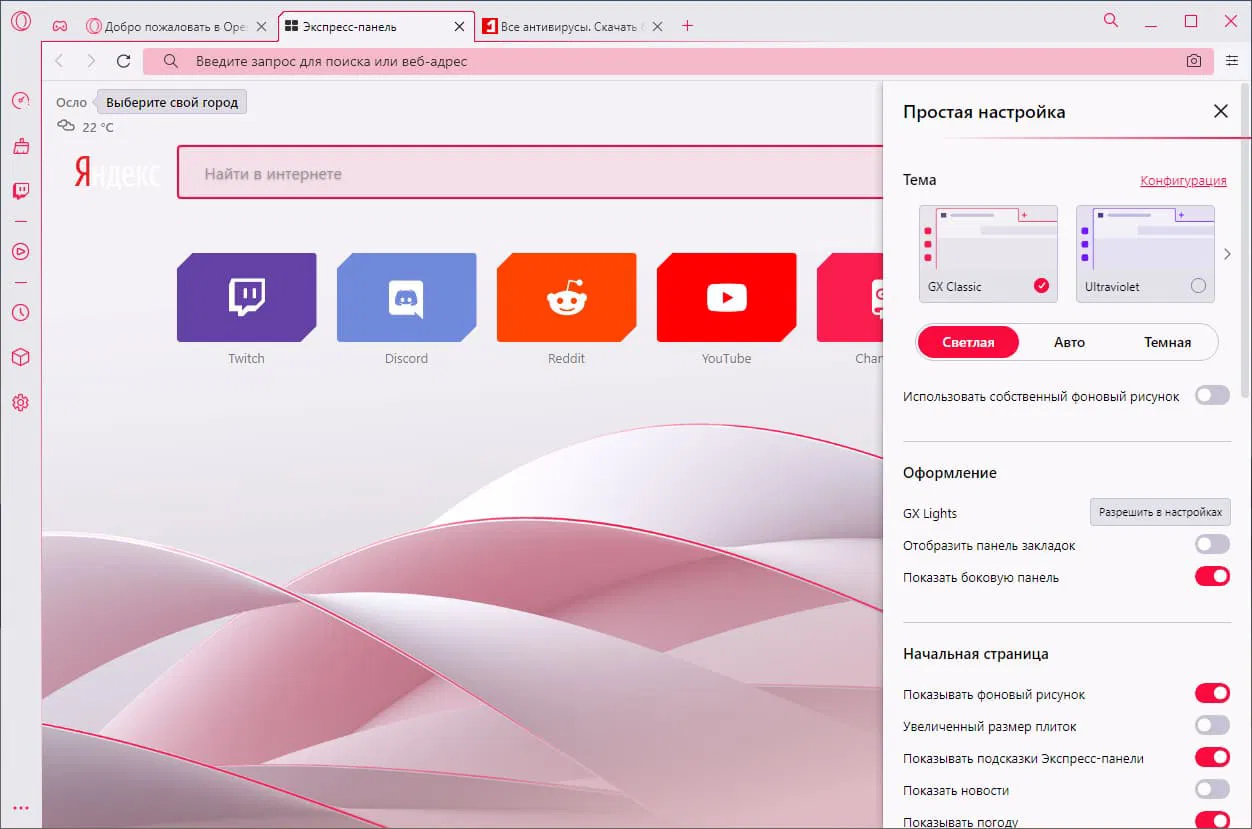The height and width of the screenshot is (829, 1252).
Task: Turn off Показывать фоновый рисунок toggle
Action: click(x=1212, y=694)
